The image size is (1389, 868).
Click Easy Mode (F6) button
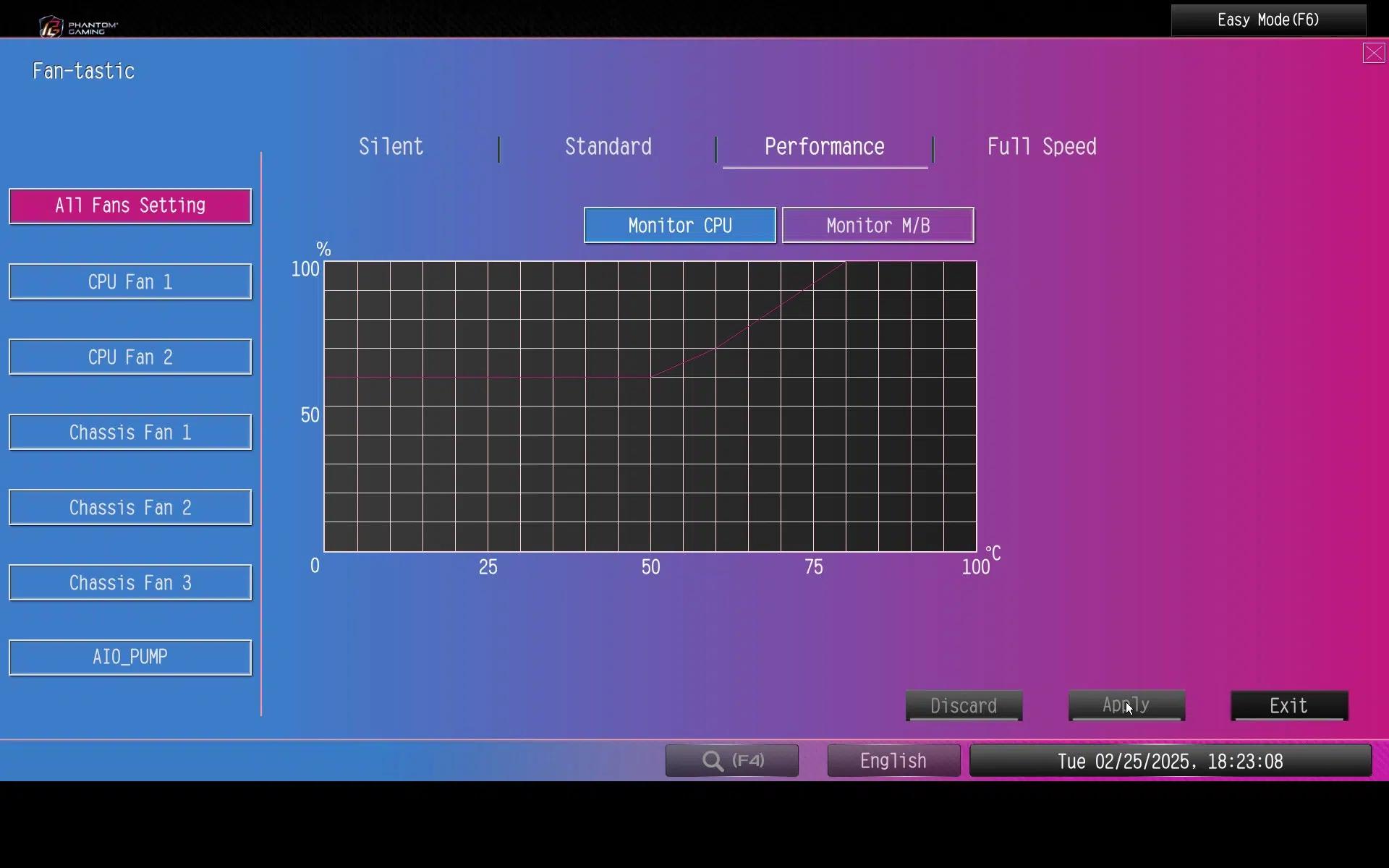pyautogui.click(x=1268, y=20)
